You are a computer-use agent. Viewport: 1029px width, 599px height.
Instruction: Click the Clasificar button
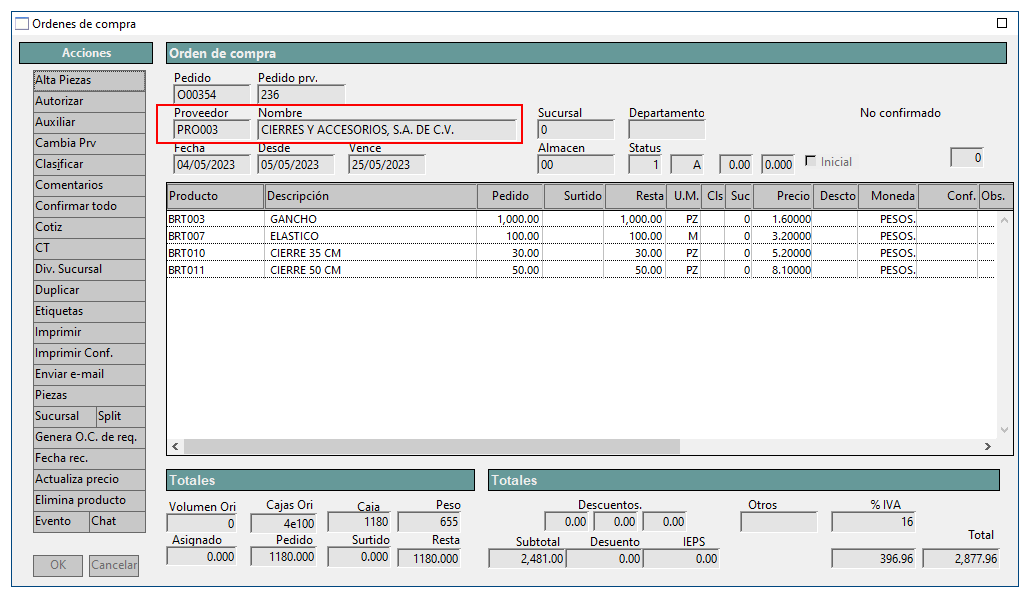(x=89, y=164)
